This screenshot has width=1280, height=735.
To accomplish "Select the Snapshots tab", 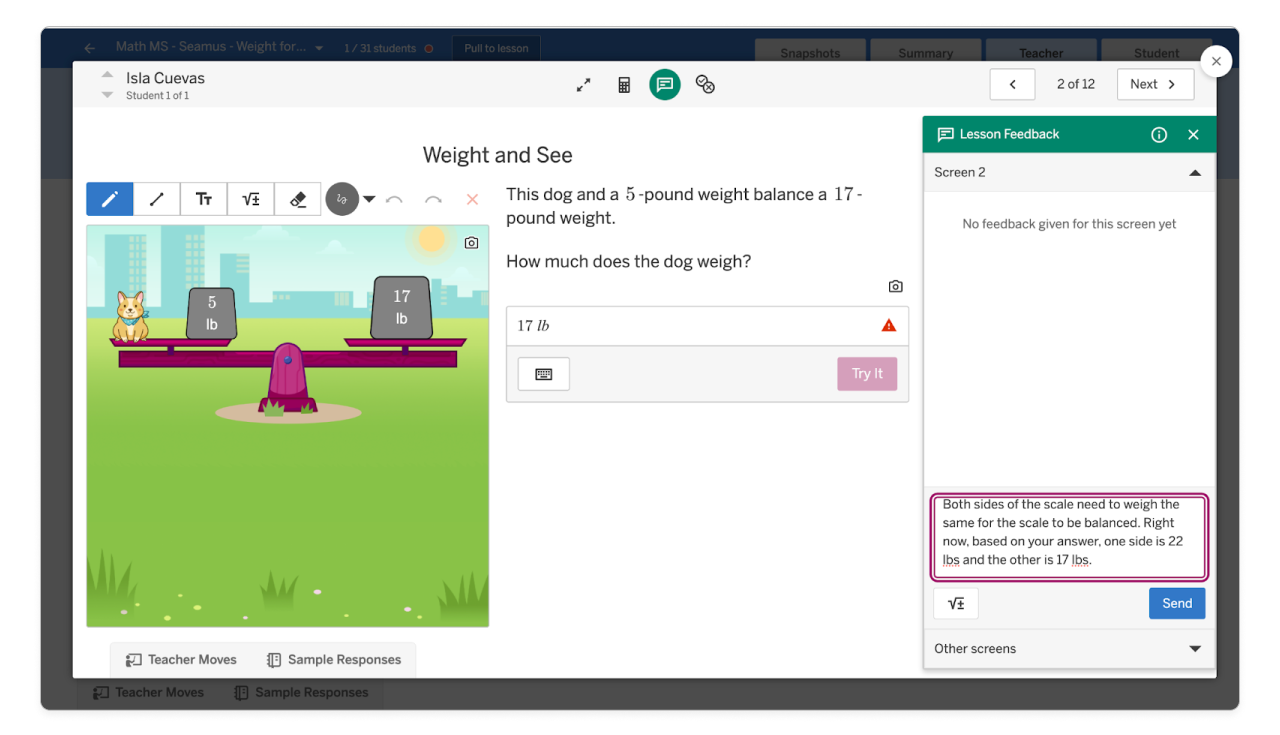I will pos(810,53).
